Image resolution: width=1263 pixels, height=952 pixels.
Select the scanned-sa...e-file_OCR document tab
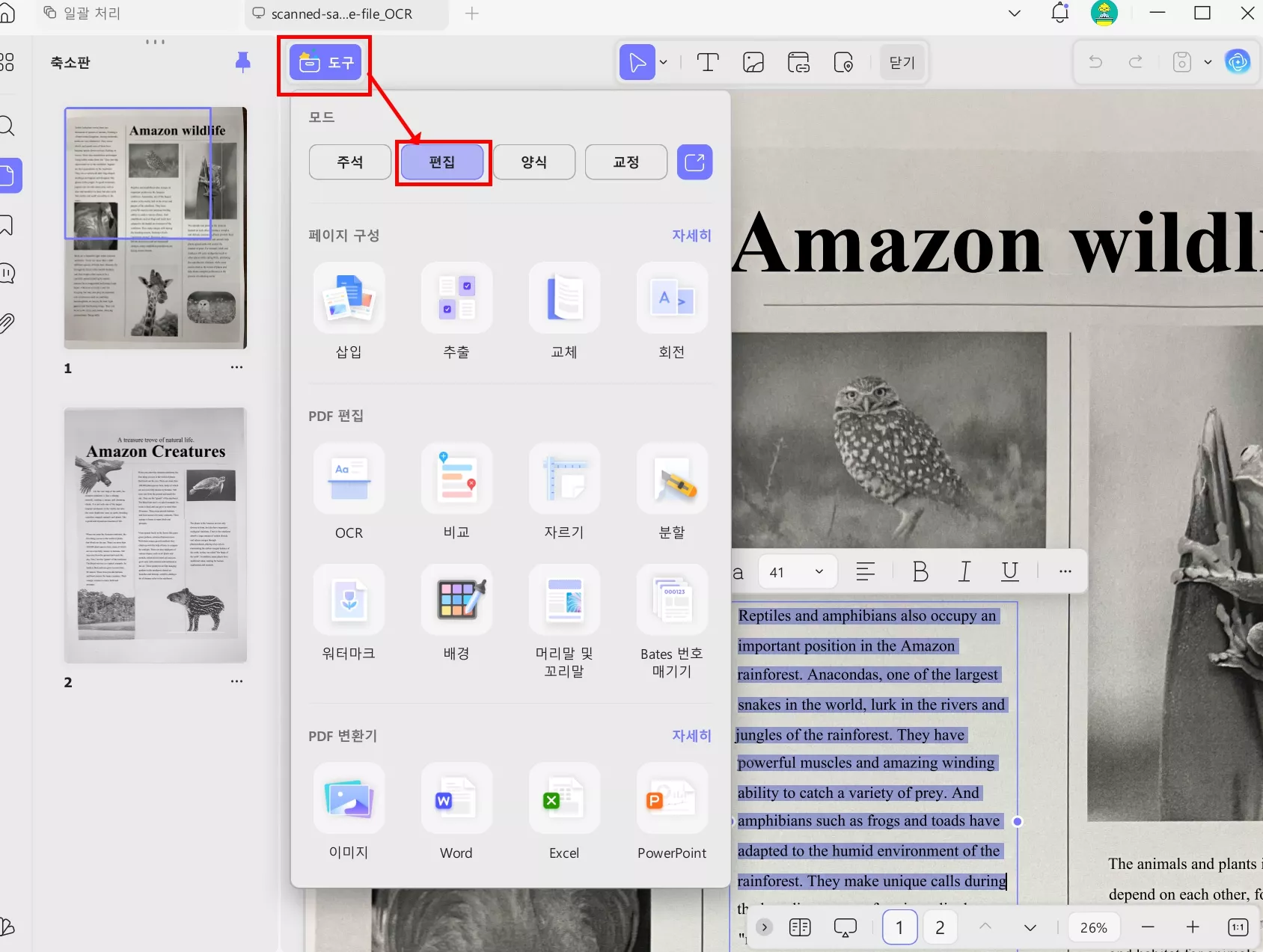pyautogui.click(x=344, y=13)
